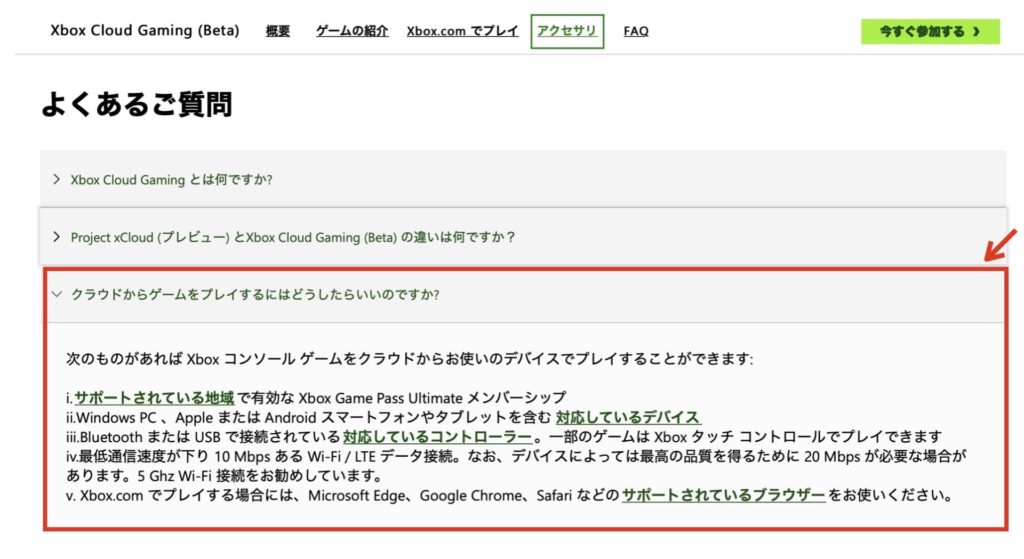Open the 概要 navigation tab
Viewport: 1024px width, 559px height.
pos(278,31)
